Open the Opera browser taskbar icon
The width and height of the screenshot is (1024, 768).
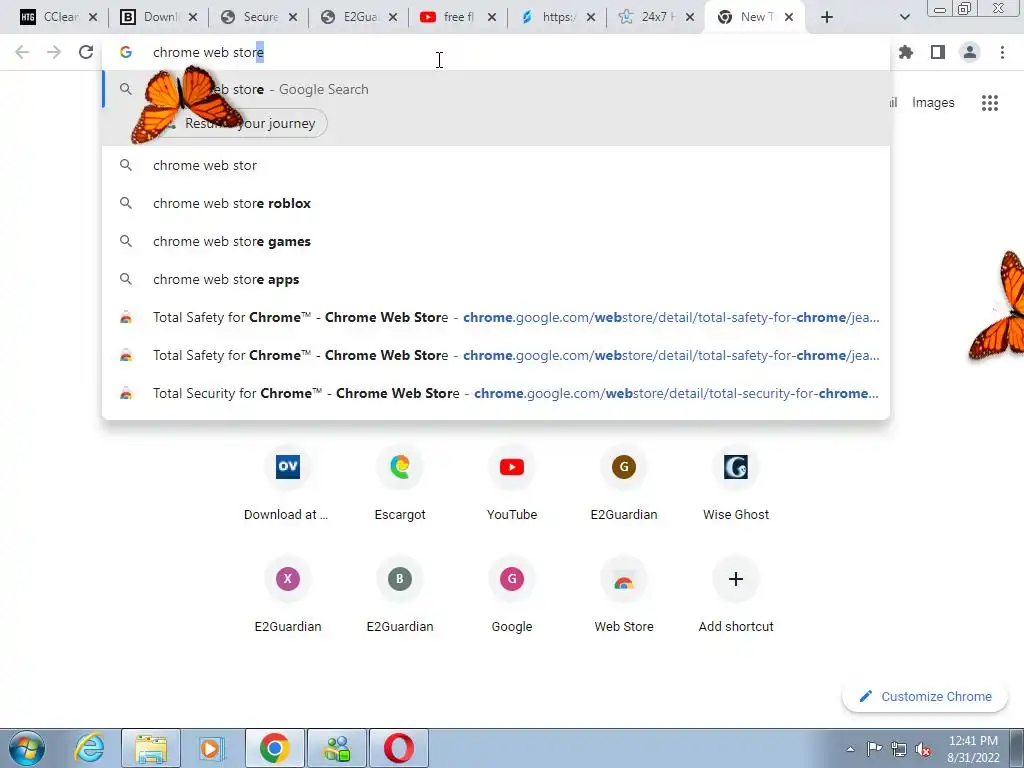point(398,748)
